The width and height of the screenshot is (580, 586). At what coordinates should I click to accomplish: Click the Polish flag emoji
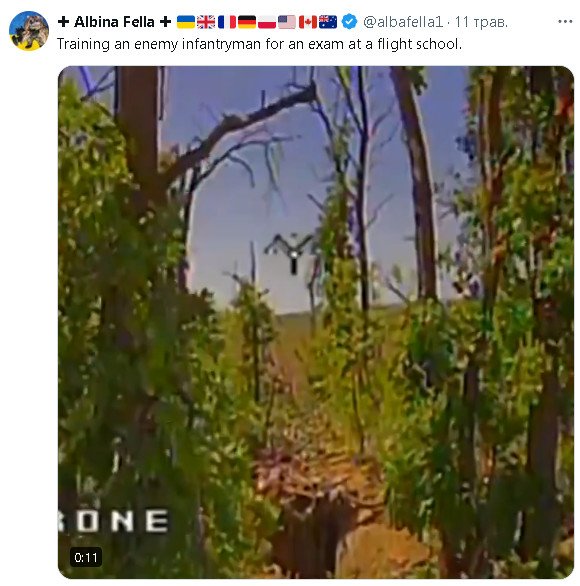coord(267,22)
